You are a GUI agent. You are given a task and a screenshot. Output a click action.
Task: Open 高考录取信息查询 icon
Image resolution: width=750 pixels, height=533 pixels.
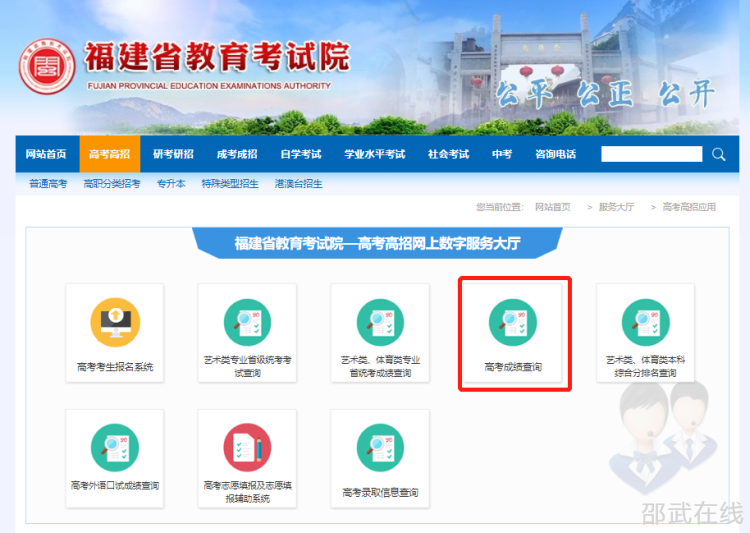(x=380, y=448)
